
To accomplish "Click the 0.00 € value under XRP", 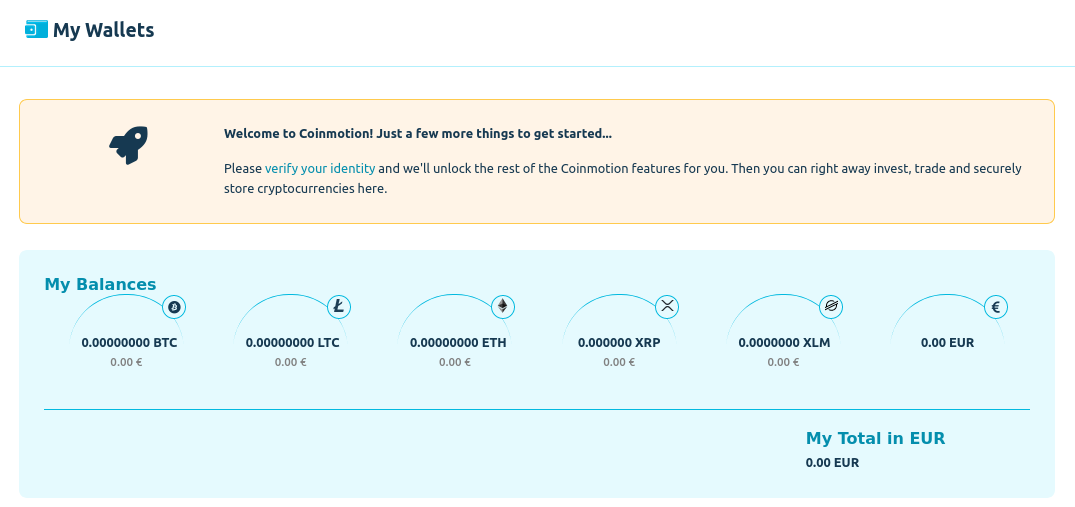I will (x=619, y=362).
